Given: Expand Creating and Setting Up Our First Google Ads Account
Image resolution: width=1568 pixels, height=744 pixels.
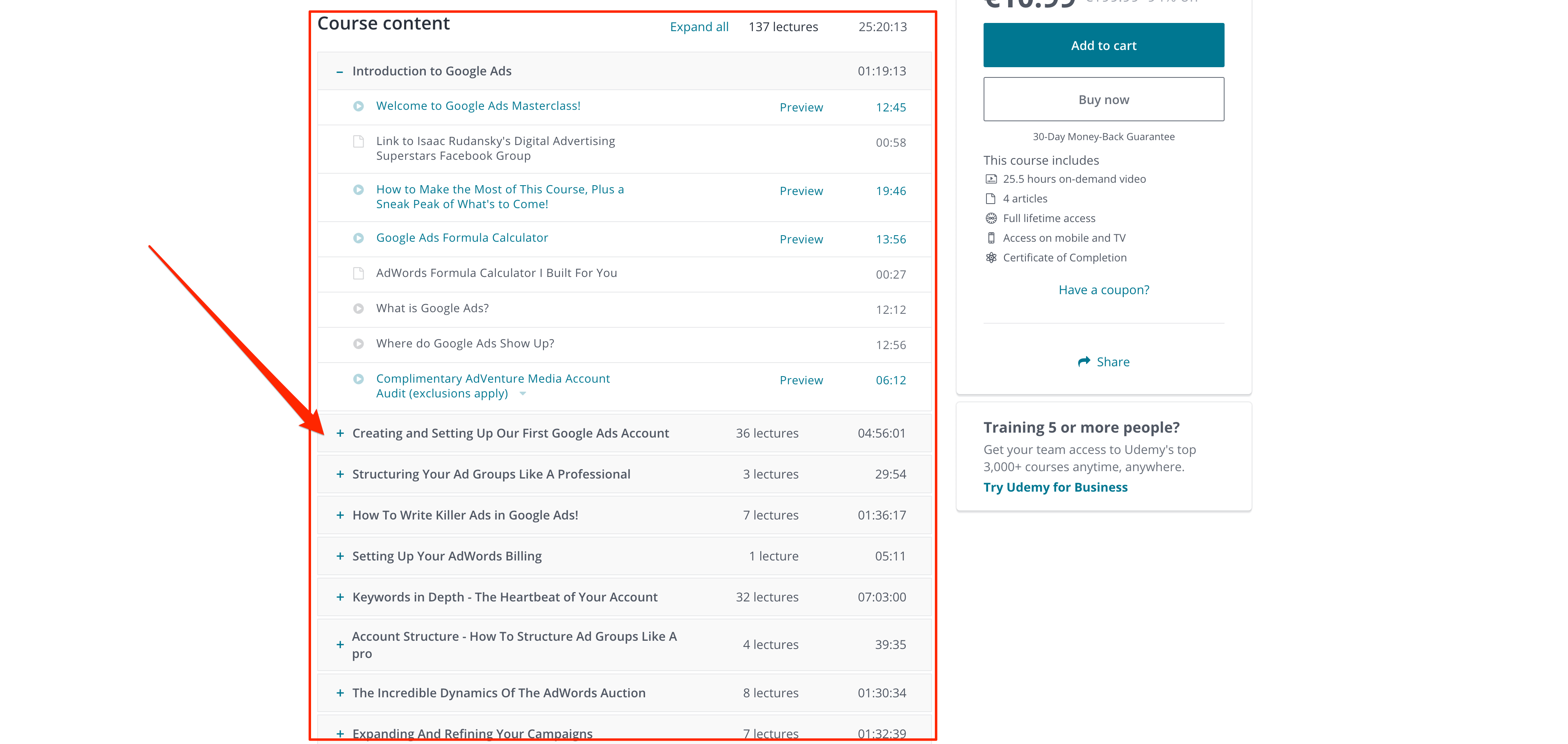Looking at the screenshot, I should [340, 433].
